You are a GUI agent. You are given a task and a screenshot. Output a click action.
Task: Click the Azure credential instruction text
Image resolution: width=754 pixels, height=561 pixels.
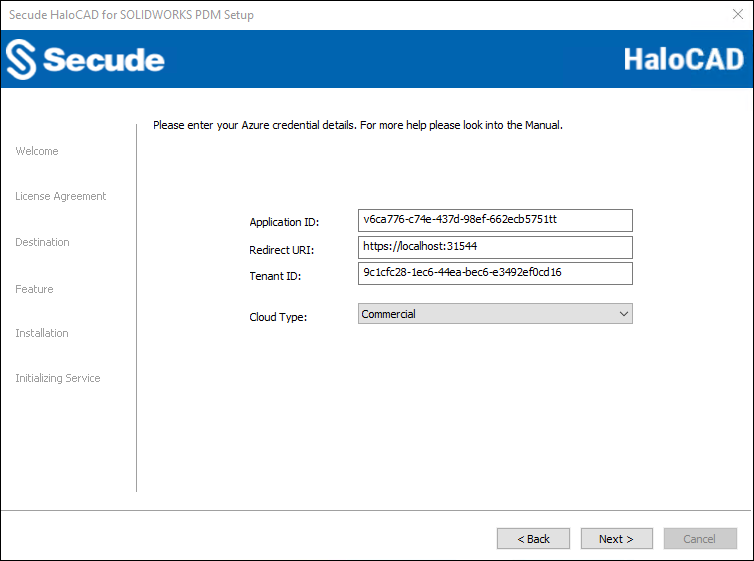tap(358, 126)
